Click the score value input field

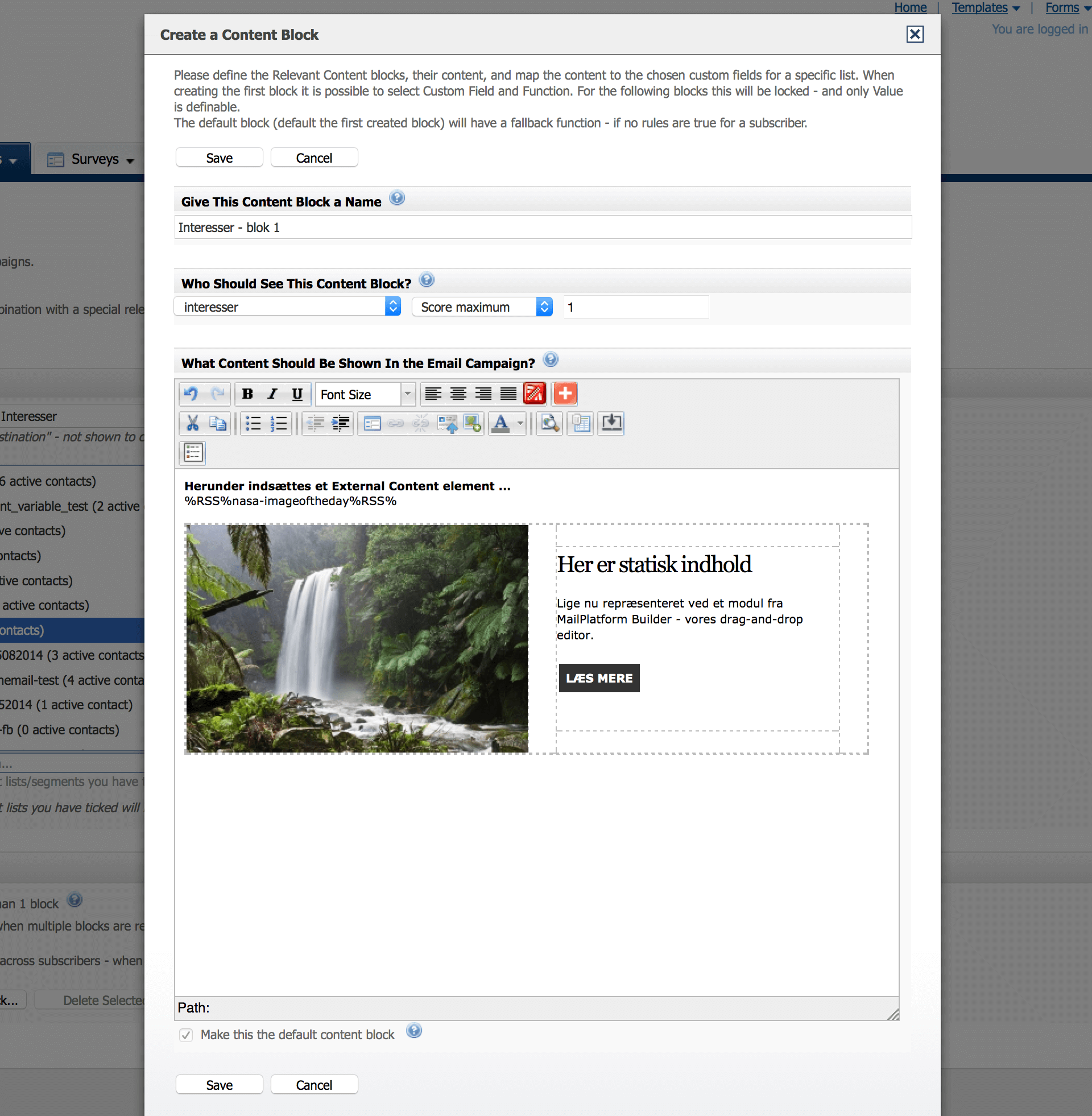pyautogui.click(x=636, y=307)
